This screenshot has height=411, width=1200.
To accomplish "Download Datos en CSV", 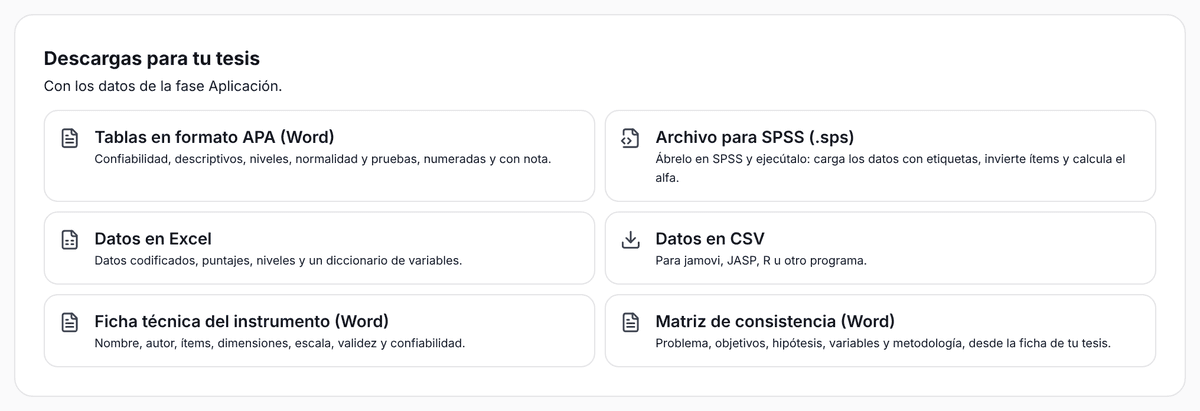I will pos(880,248).
